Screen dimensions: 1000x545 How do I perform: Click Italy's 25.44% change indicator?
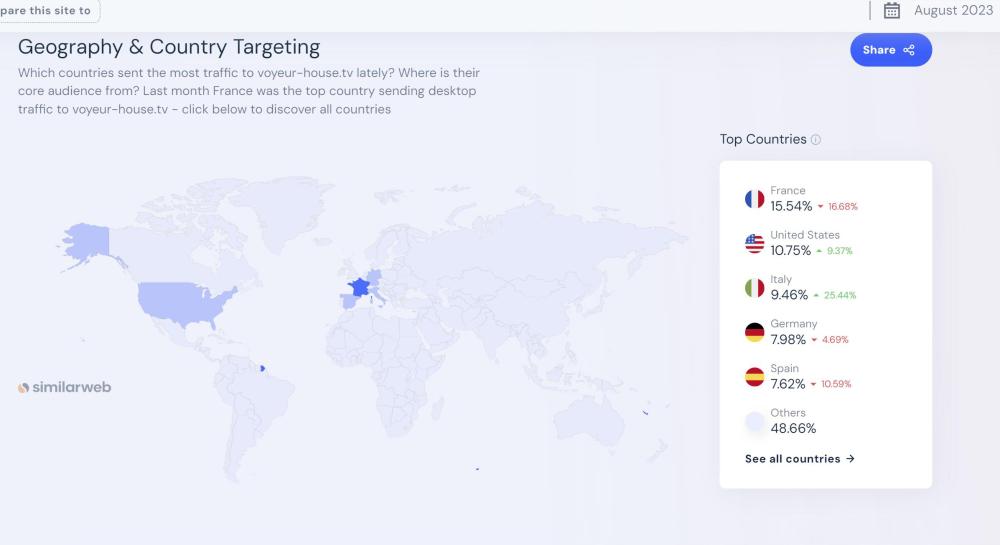click(x=836, y=295)
